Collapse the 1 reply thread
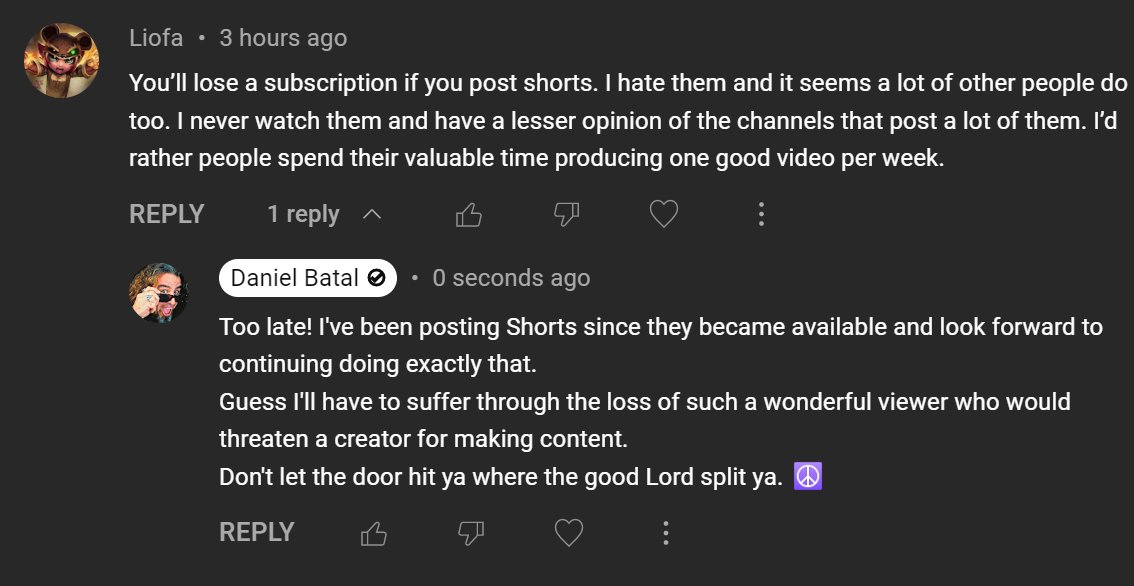This screenshot has height=586, width=1134. click(x=325, y=214)
